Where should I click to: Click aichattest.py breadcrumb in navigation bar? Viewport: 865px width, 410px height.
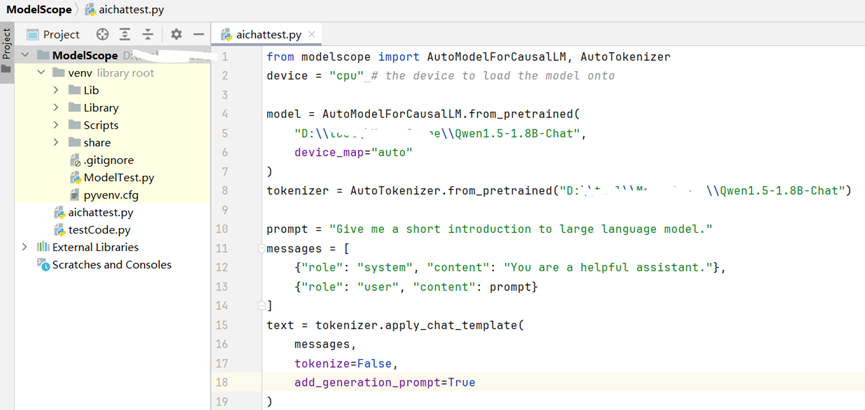(x=124, y=9)
